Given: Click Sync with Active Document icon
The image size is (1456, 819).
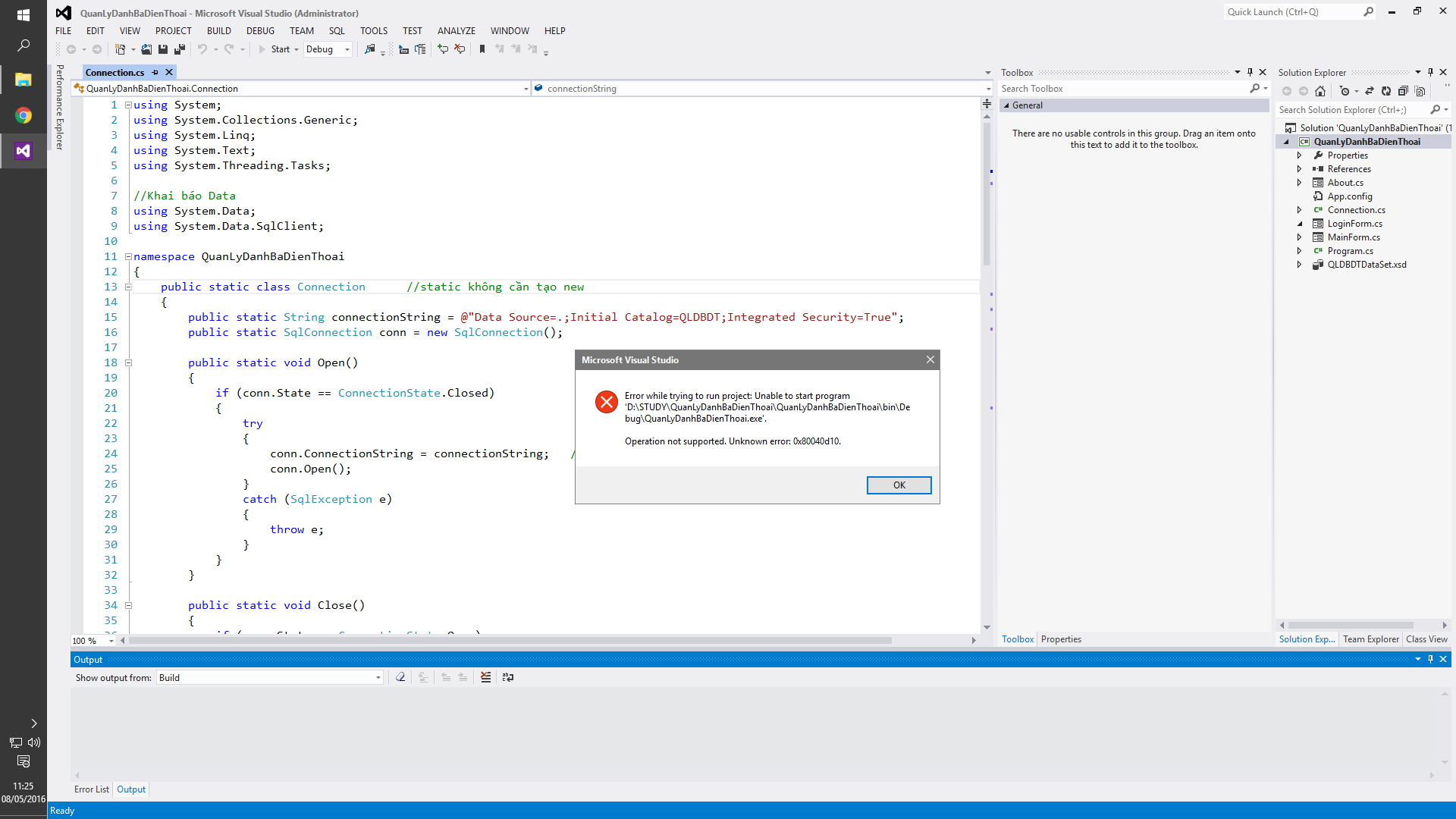Looking at the screenshot, I should (x=1370, y=91).
